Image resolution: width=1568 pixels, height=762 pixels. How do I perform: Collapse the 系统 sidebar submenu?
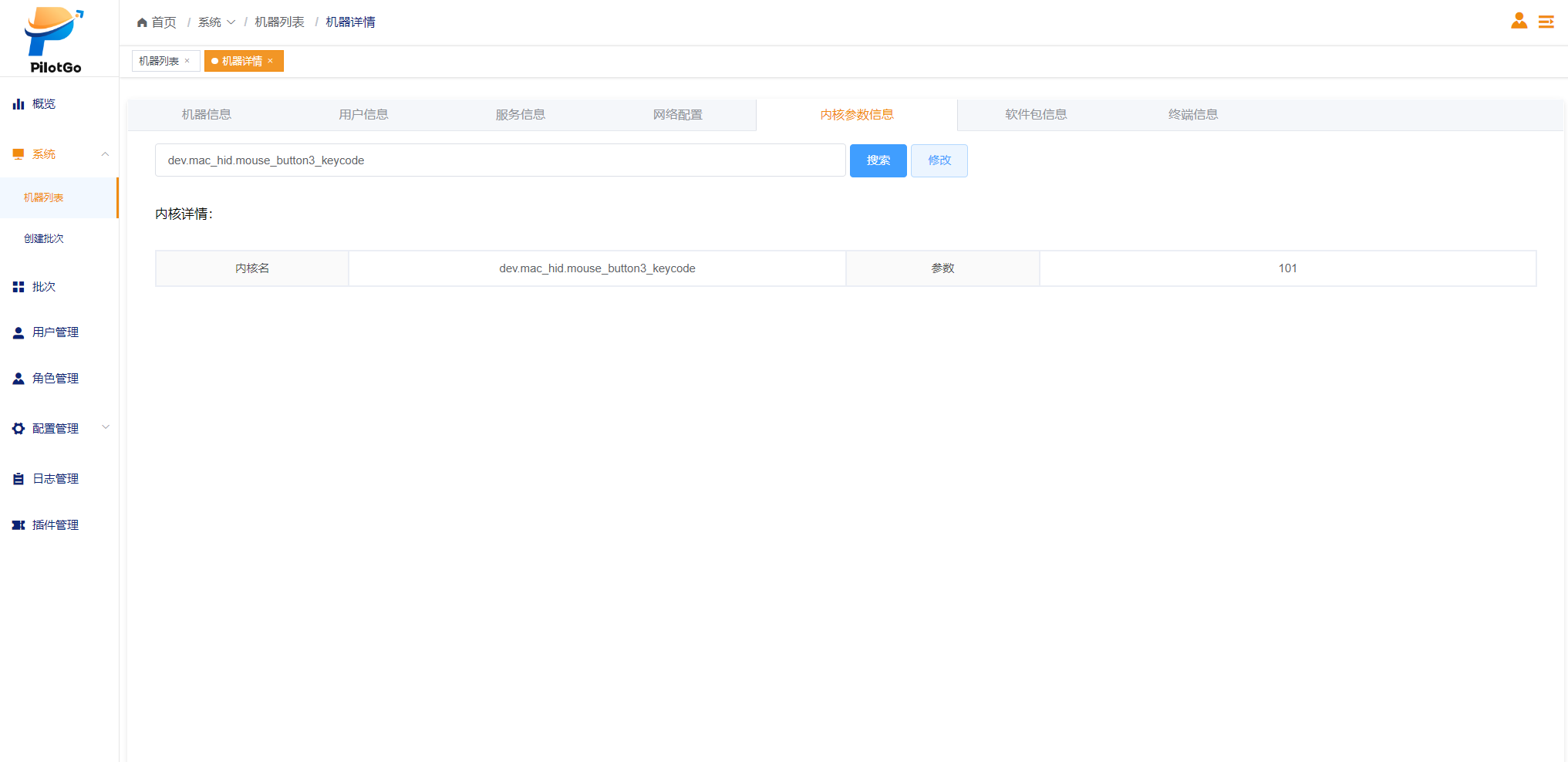[x=105, y=154]
